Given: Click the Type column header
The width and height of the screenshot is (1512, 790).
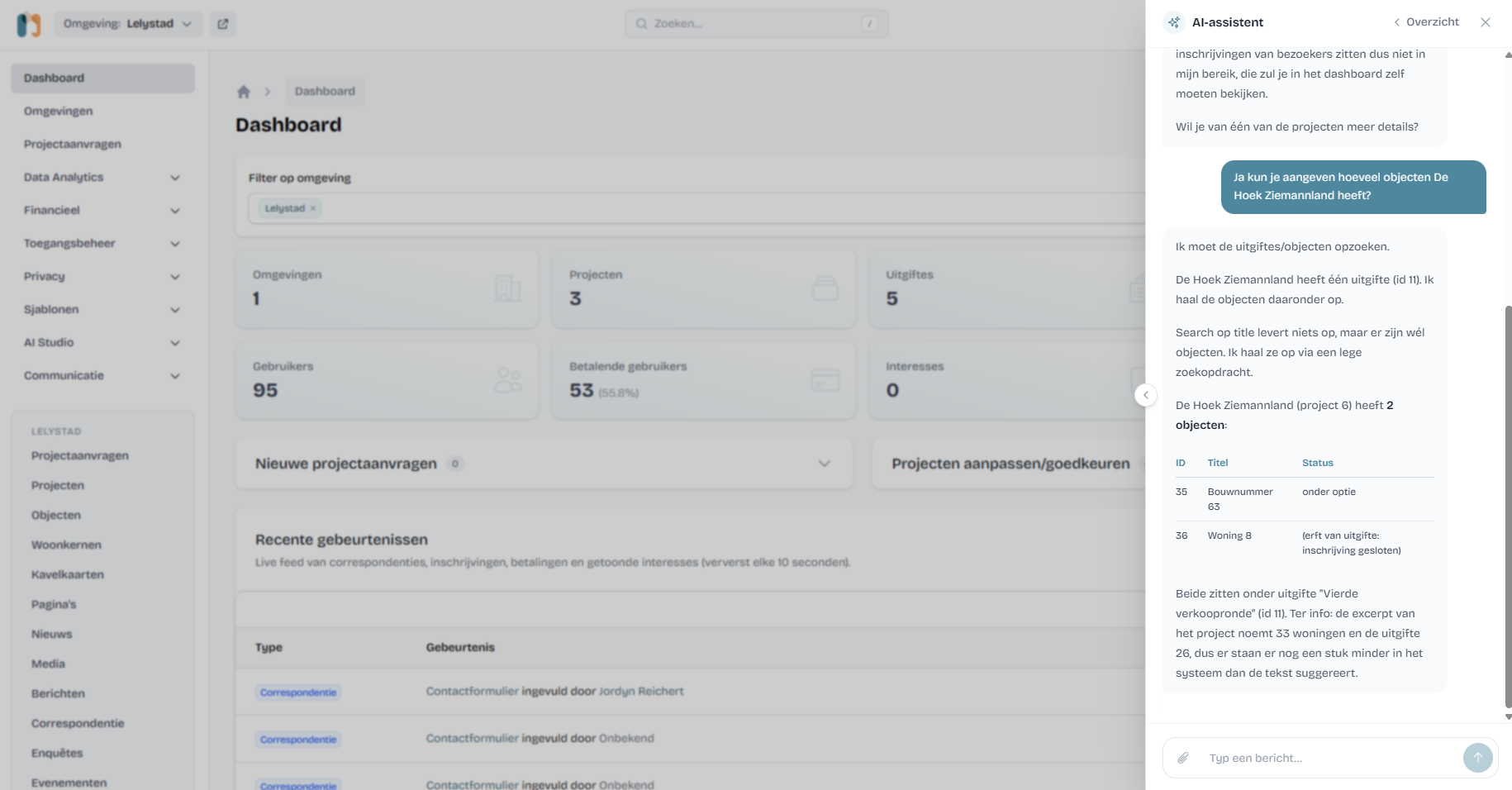Looking at the screenshot, I should (x=269, y=647).
